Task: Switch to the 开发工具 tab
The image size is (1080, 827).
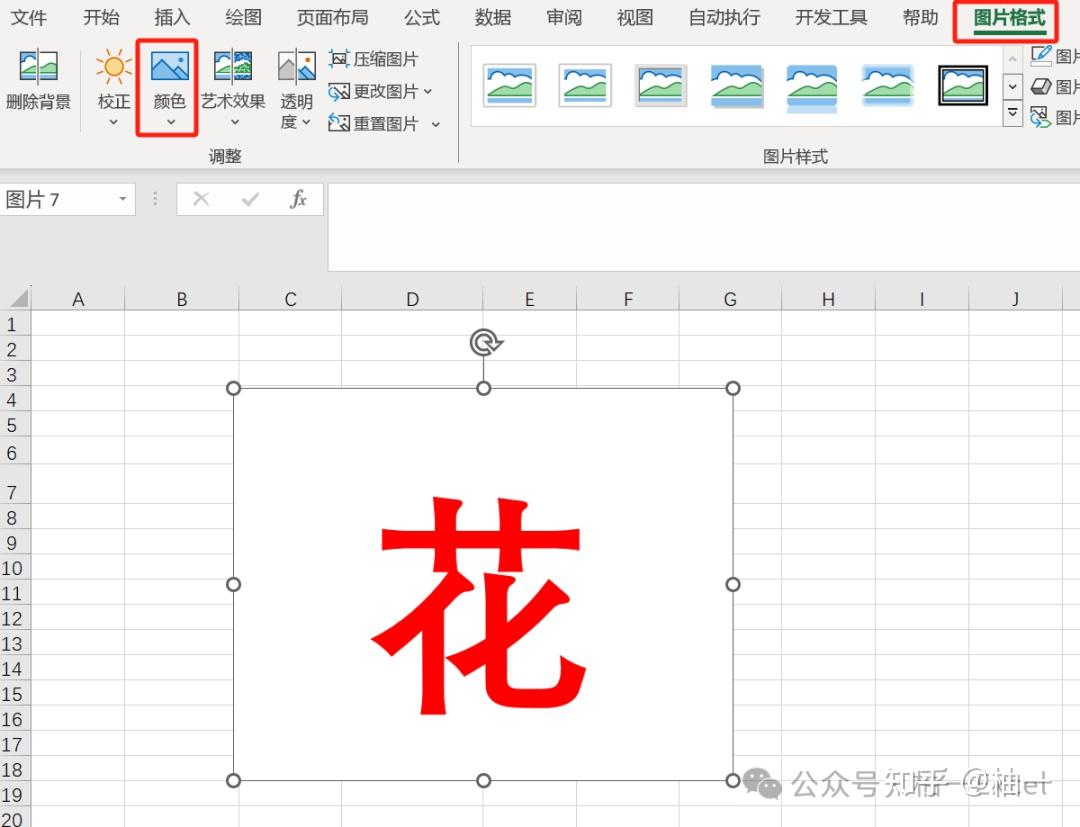Action: coord(831,17)
